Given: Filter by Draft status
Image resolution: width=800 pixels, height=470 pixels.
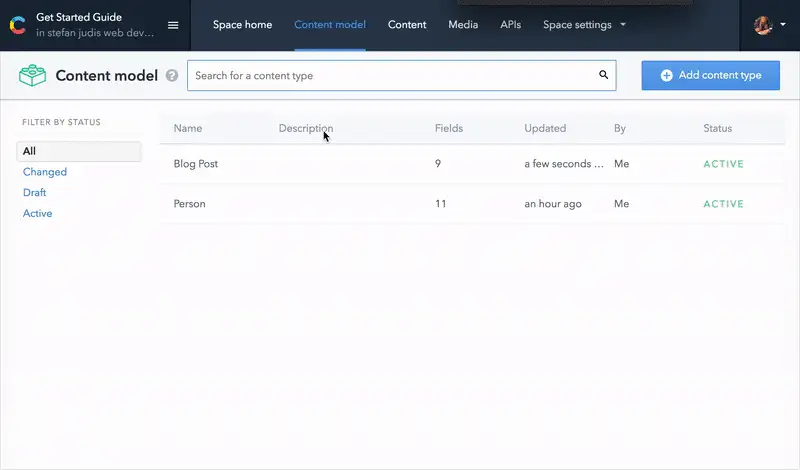Looking at the screenshot, I should click(x=35, y=192).
